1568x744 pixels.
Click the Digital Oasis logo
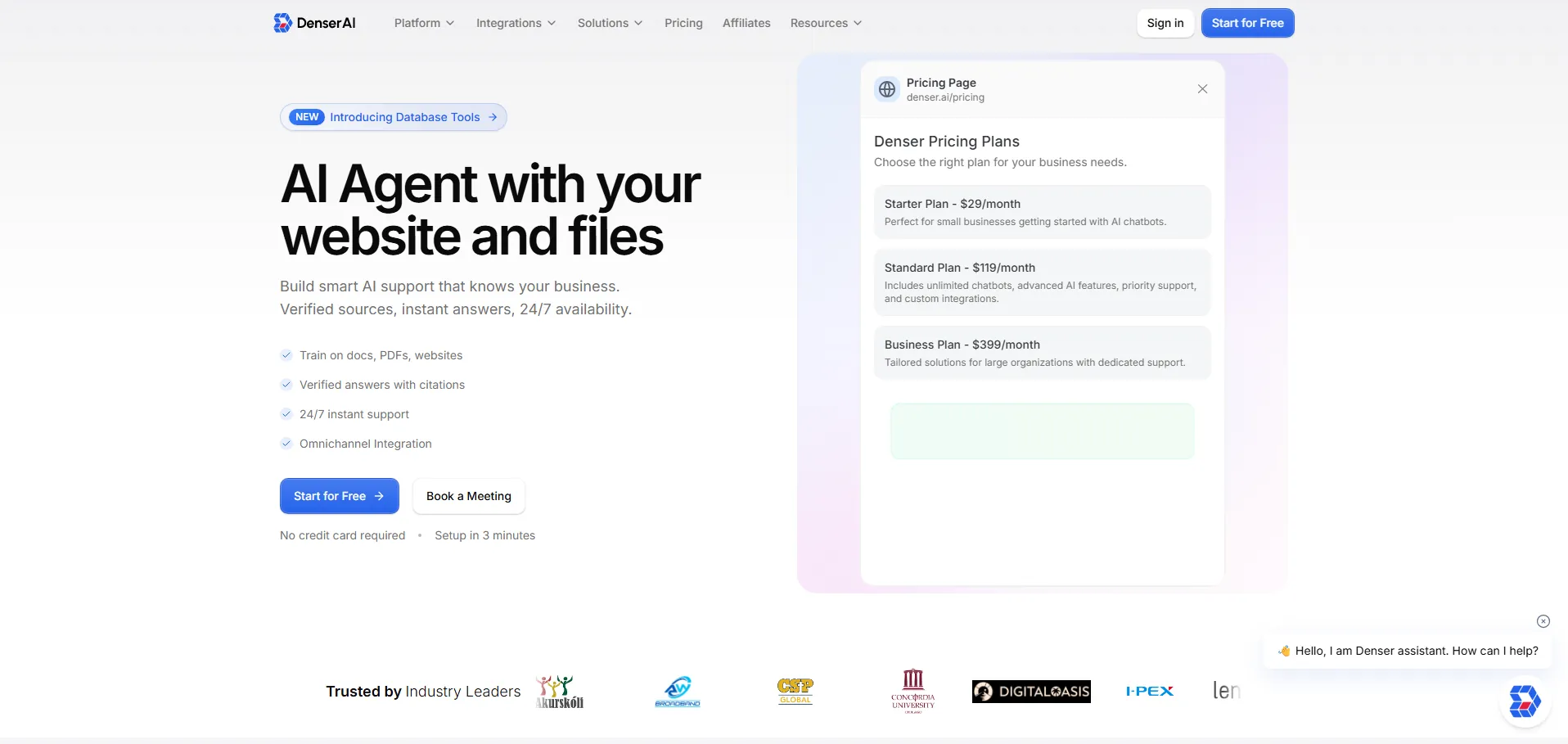(1031, 692)
